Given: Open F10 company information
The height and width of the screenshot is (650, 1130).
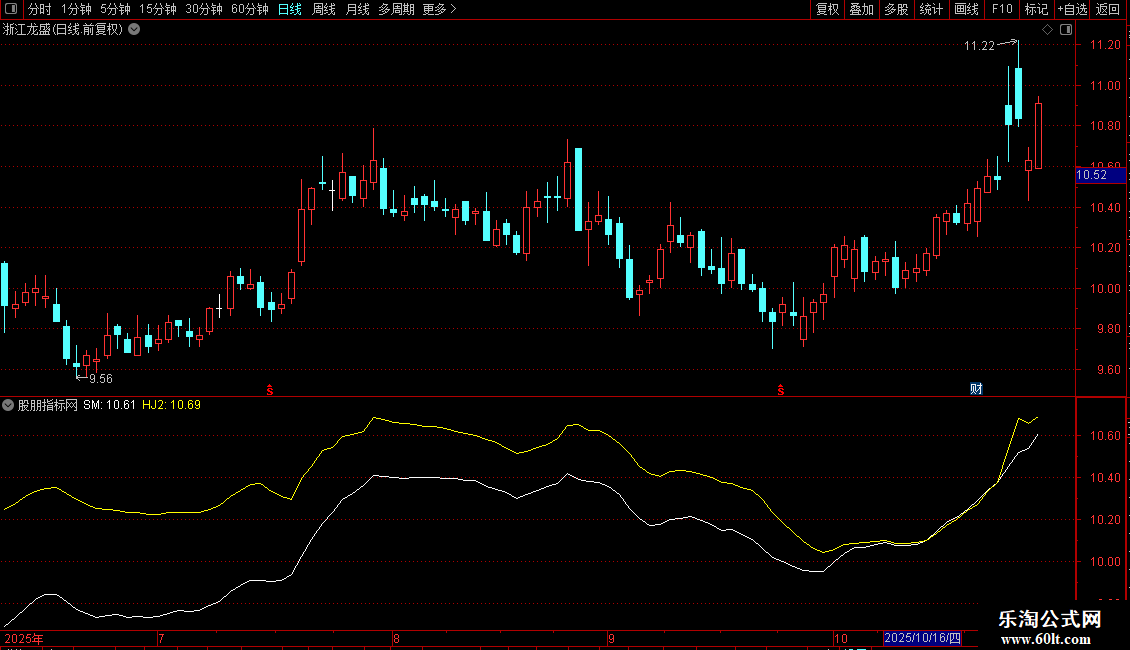Looking at the screenshot, I should pyautogui.click(x=1001, y=9).
